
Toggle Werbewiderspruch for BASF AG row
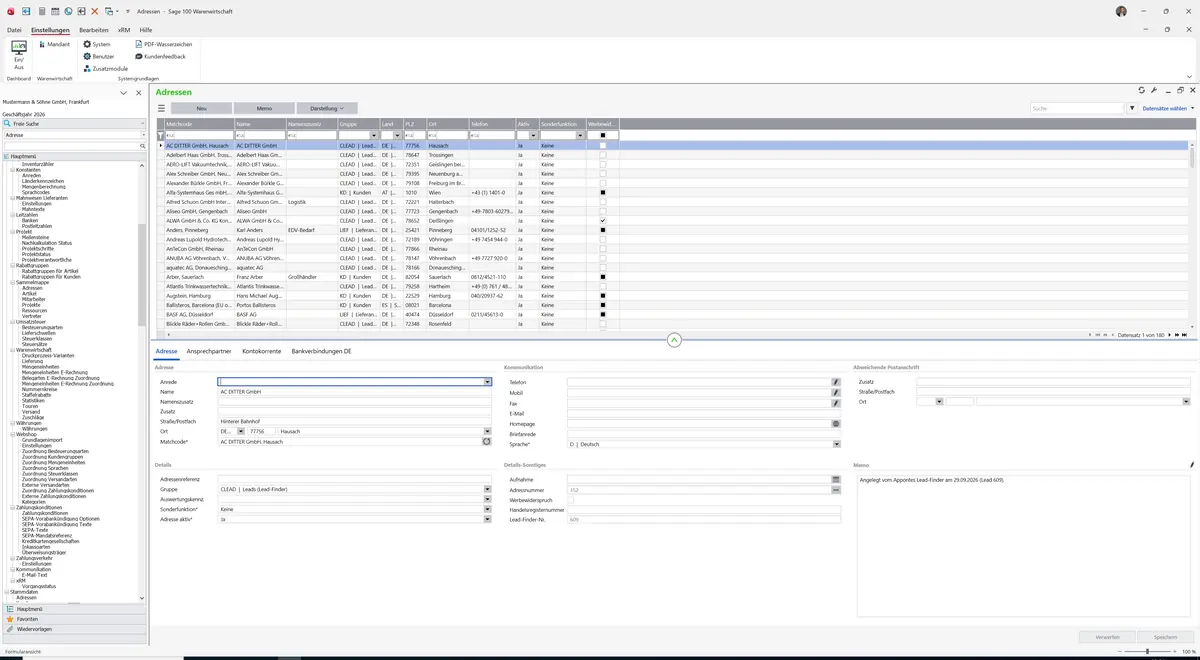click(x=603, y=315)
